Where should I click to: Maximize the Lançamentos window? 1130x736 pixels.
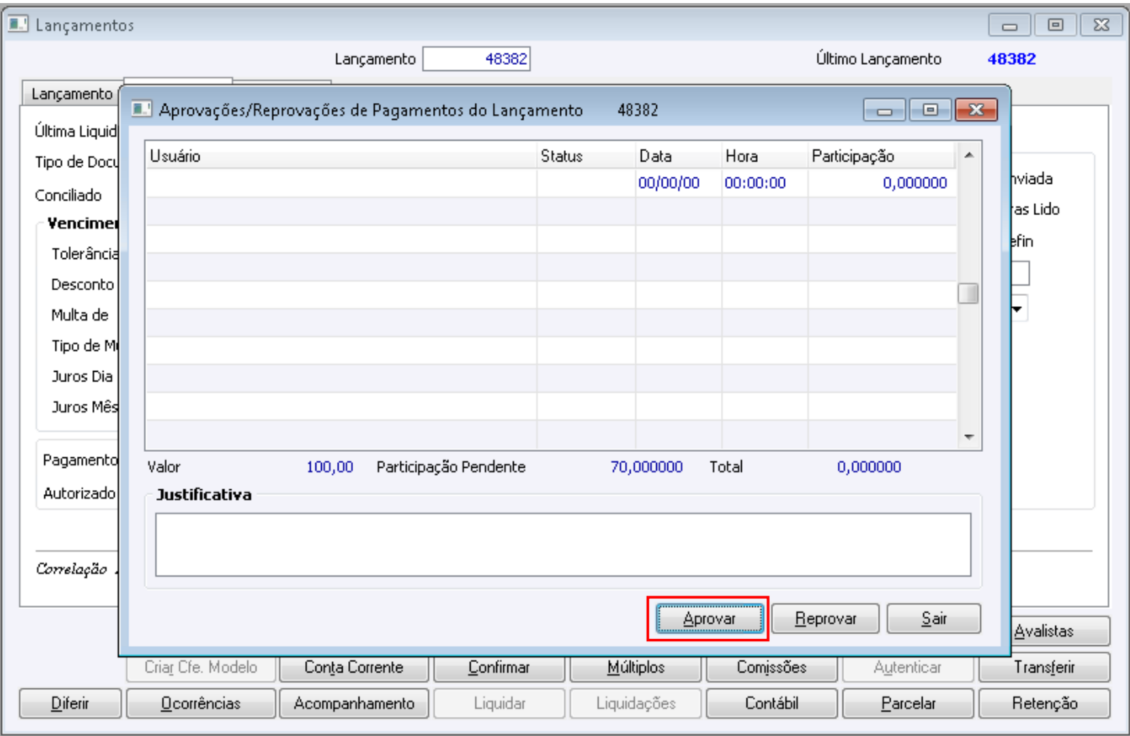(1055, 25)
